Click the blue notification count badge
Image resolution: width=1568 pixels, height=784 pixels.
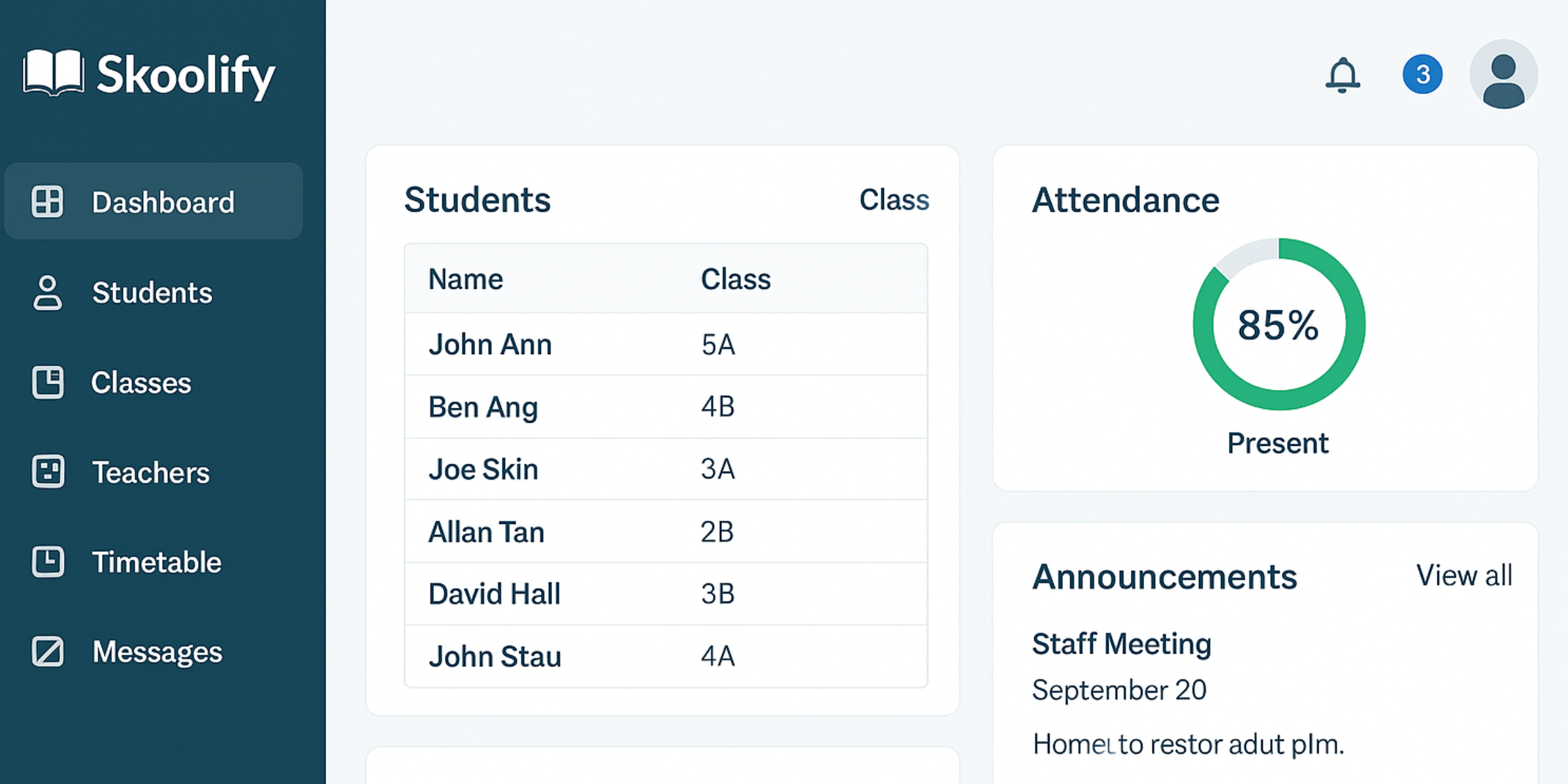(1422, 74)
